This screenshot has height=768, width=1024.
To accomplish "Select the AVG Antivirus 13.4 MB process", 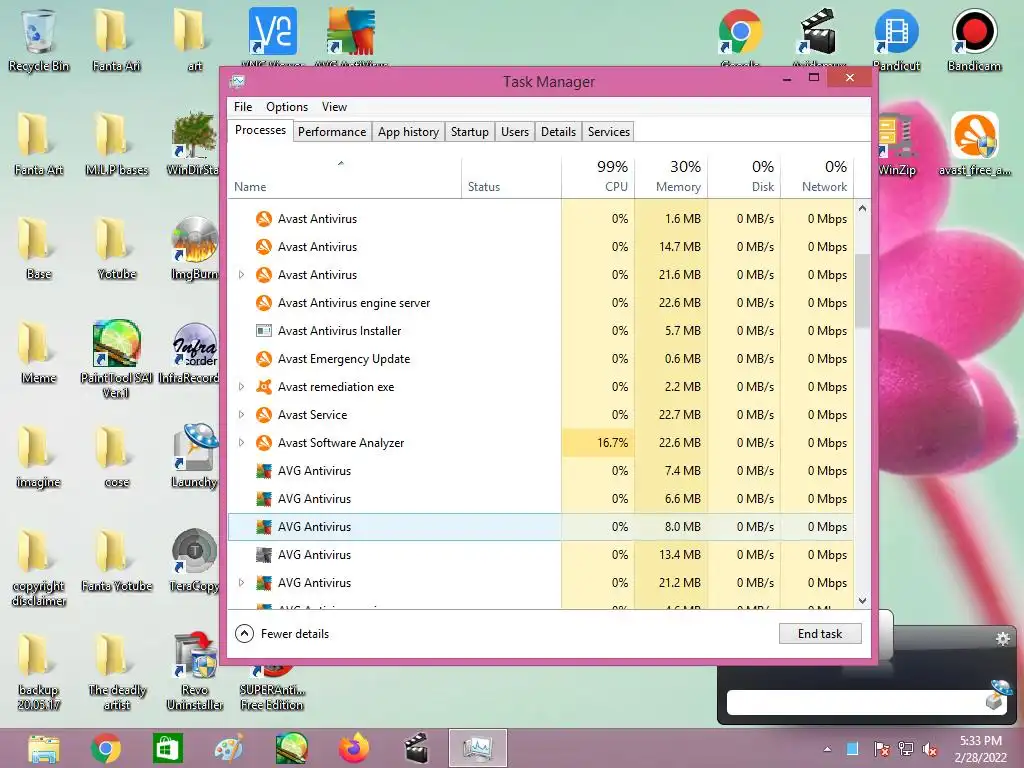I will 541,555.
